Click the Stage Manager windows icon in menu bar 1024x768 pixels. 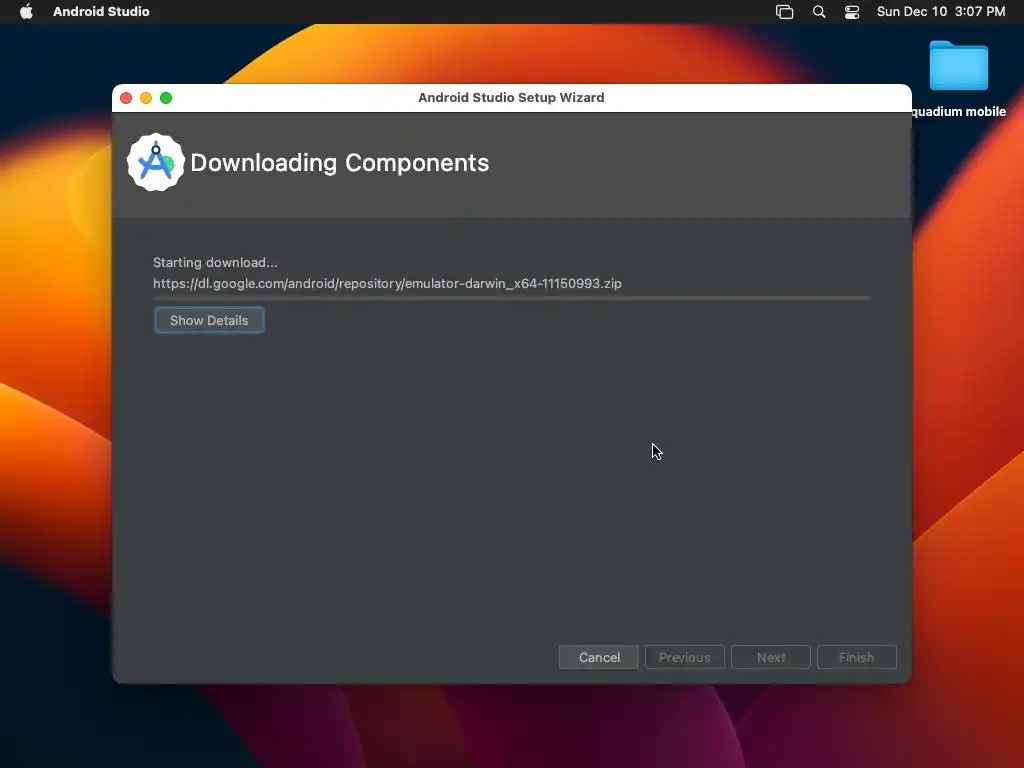[784, 11]
